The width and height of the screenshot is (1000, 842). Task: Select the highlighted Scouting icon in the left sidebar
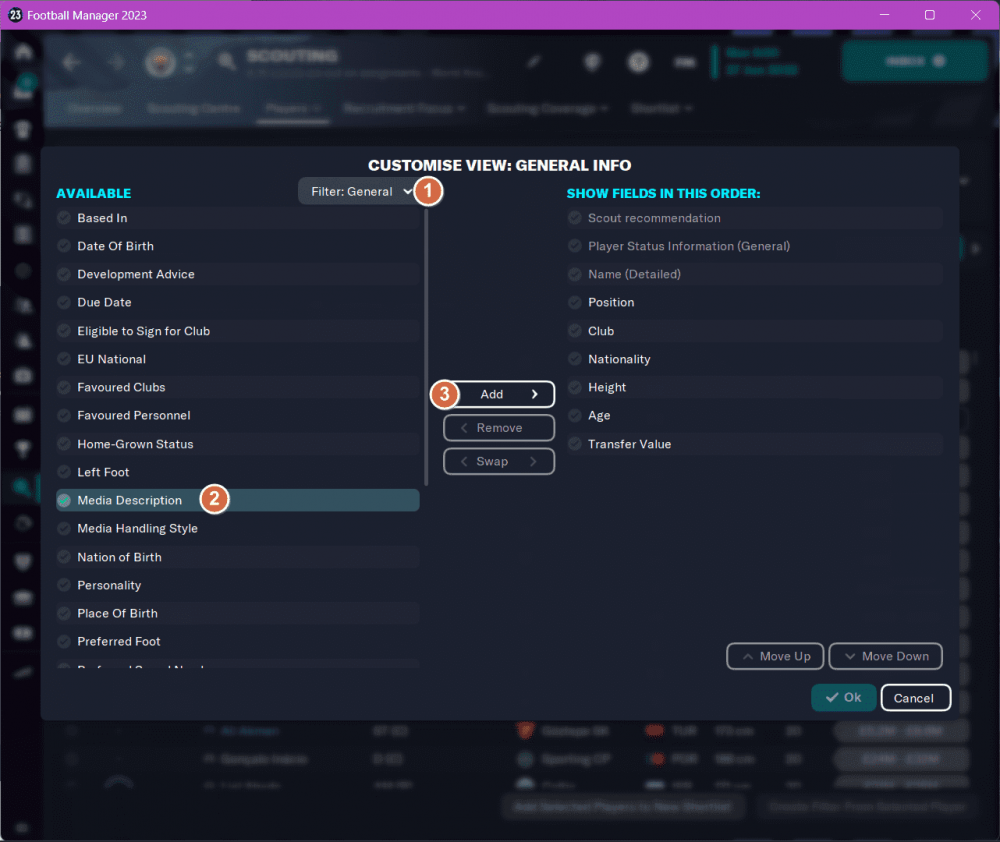pyautogui.click(x=22, y=487)
